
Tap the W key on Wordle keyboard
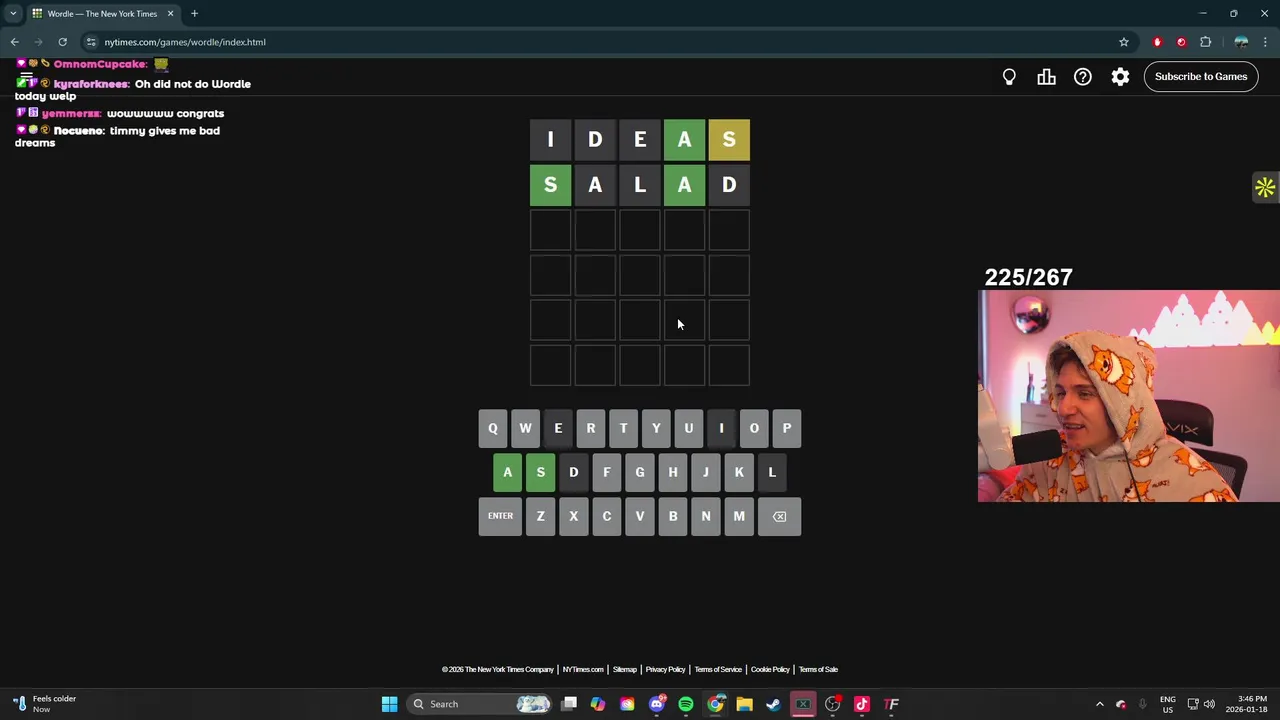525,428
